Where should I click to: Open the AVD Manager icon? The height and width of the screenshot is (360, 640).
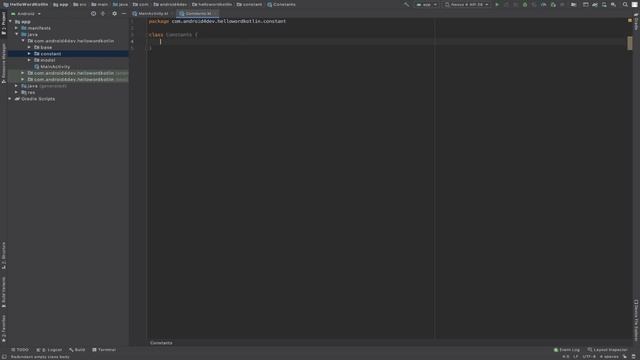coord(604,4)
